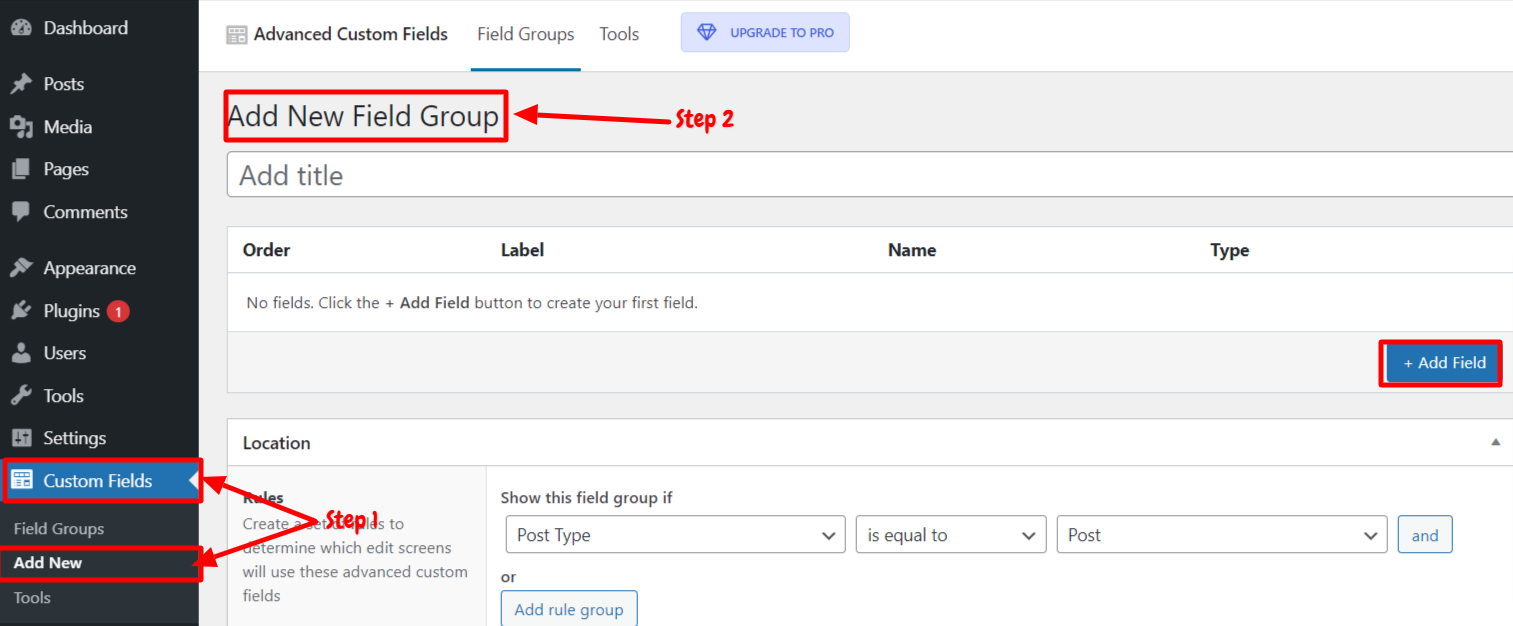Click into the Add title field
Screen dimensions: 1513x626
pyautogui.click(x=870, y=175)
